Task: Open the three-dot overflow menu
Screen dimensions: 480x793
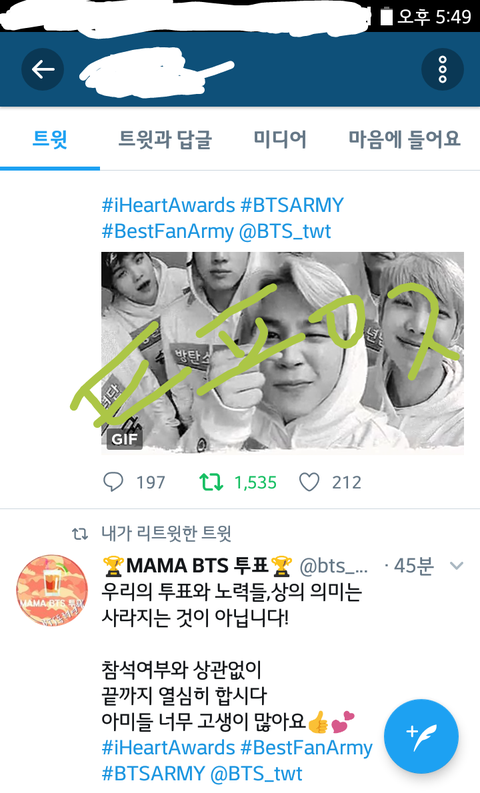Action: [x=443, y=69]
